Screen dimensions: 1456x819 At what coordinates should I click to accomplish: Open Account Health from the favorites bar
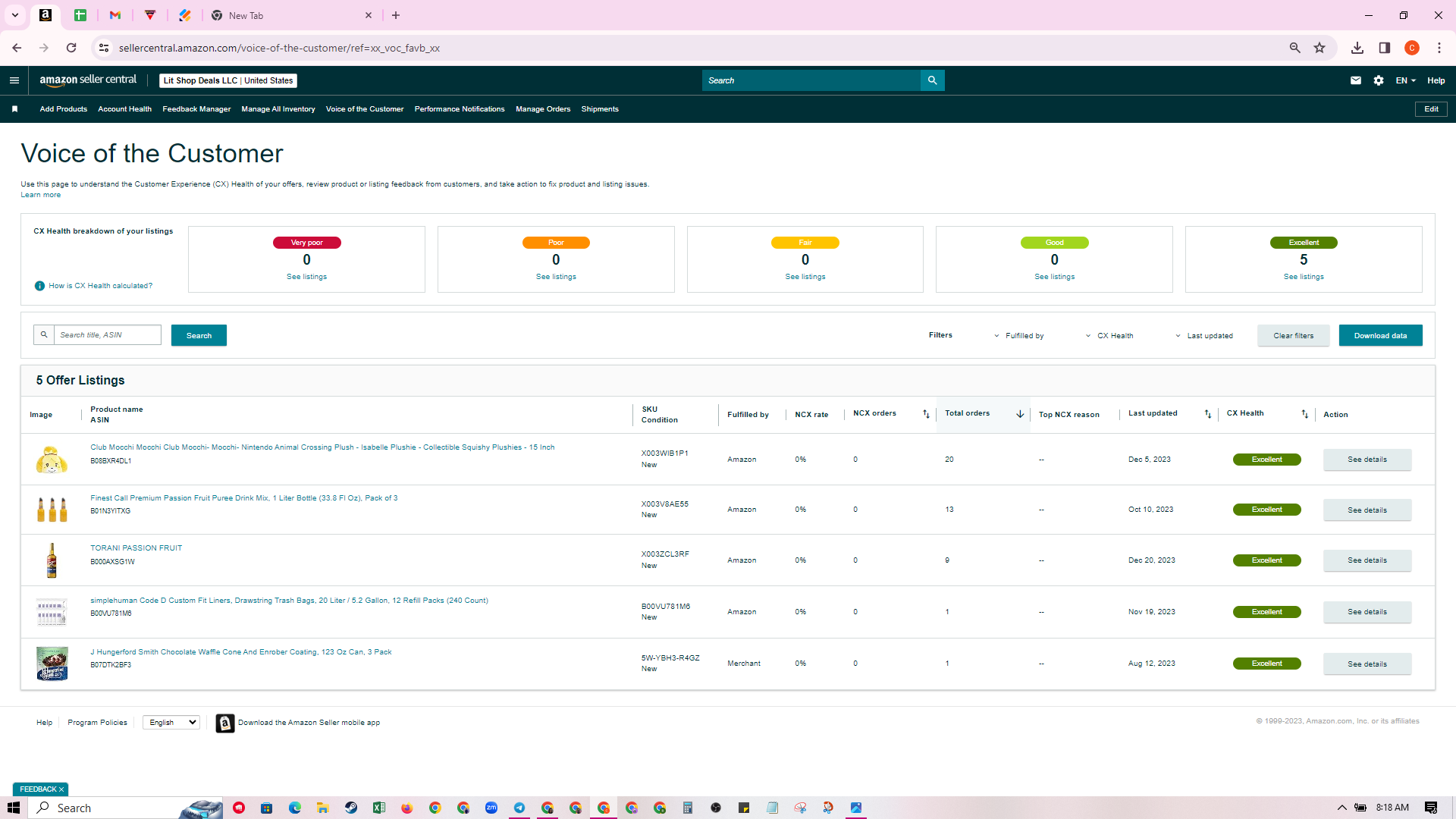coord(125,109)
